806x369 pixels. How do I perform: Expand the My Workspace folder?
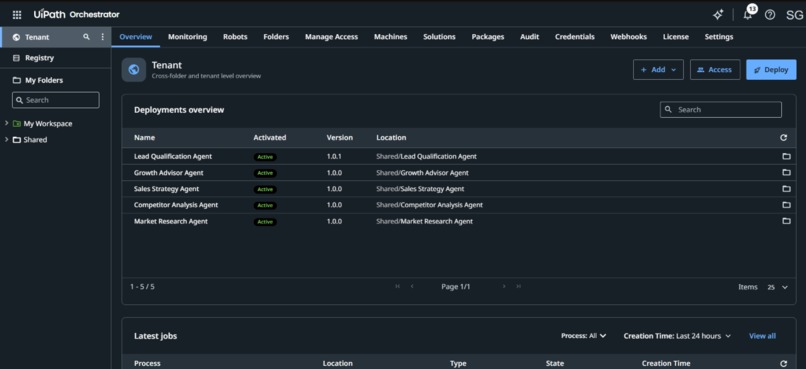tap(6, 123)
